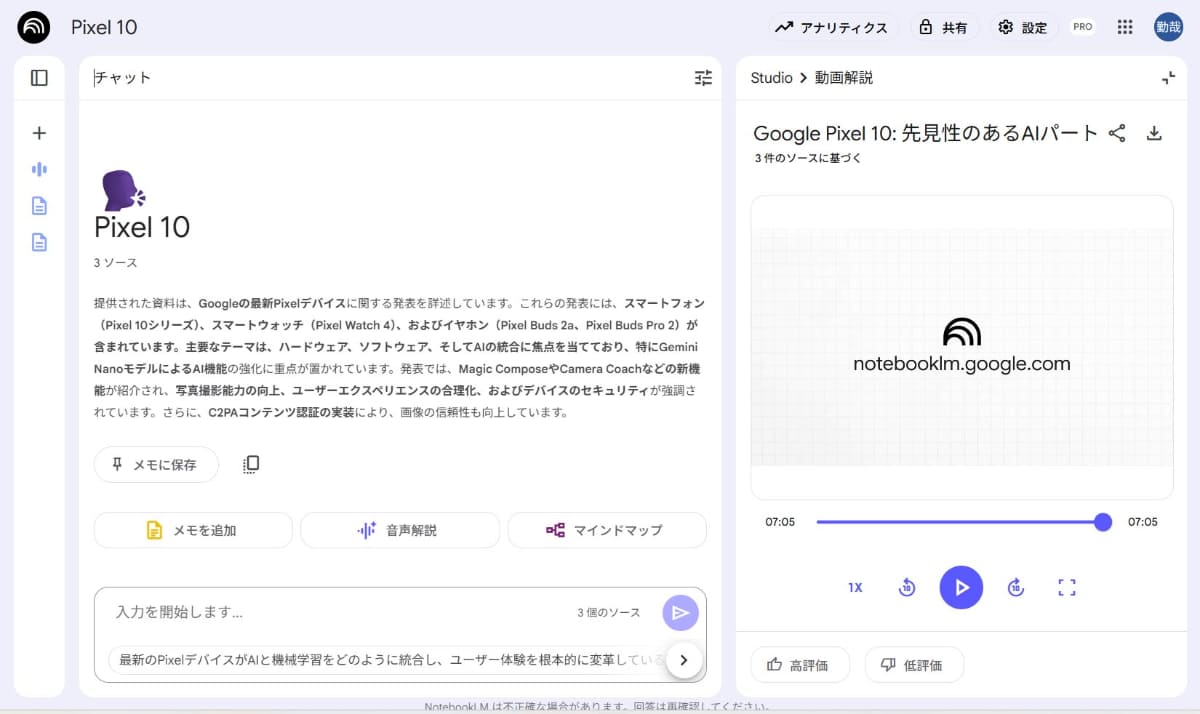Change playback speed from 1X
This screenshot has height=714, width=1200.
(854, 588)
